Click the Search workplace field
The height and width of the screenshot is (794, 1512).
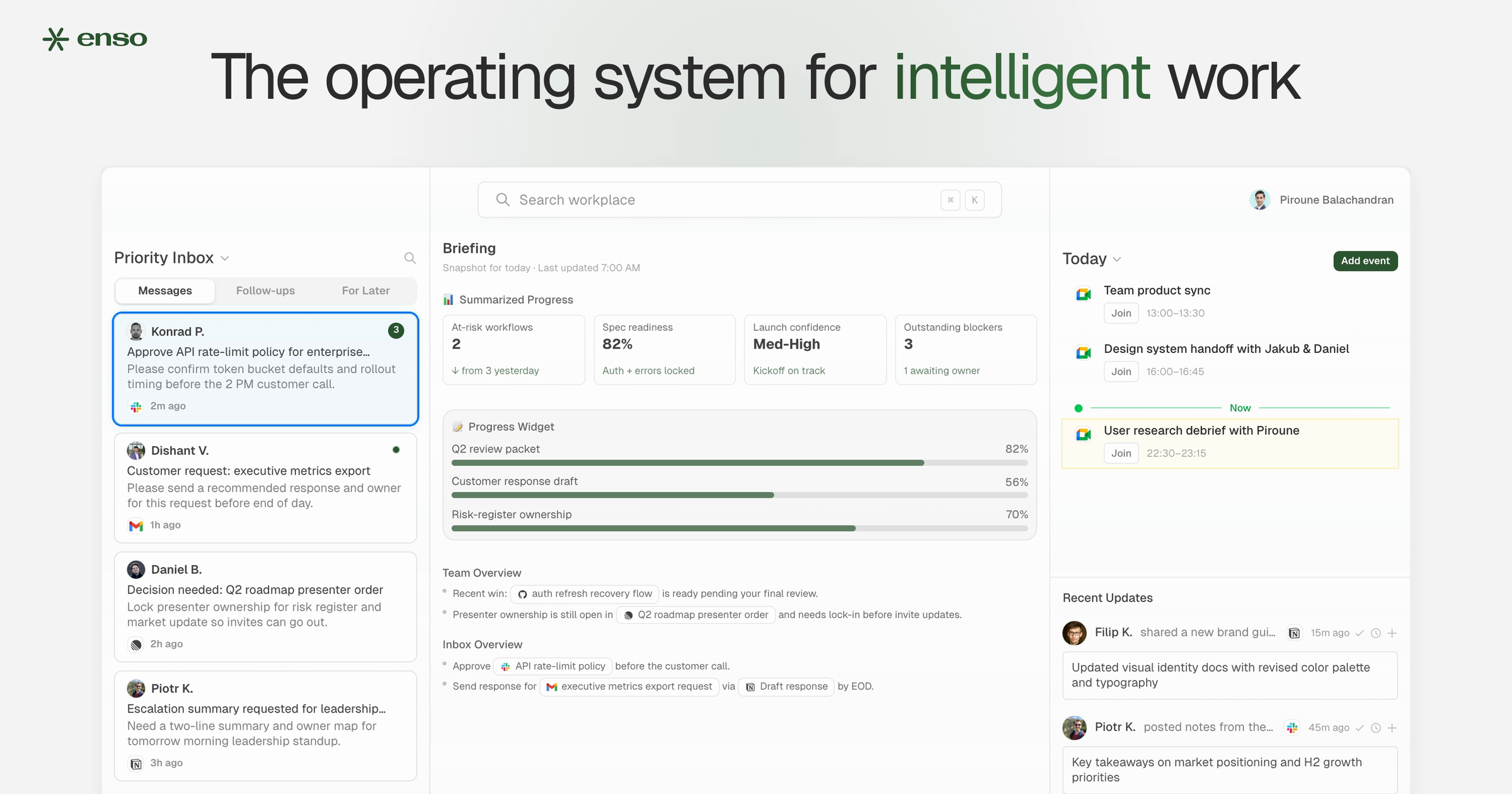(x=740, y=200)
